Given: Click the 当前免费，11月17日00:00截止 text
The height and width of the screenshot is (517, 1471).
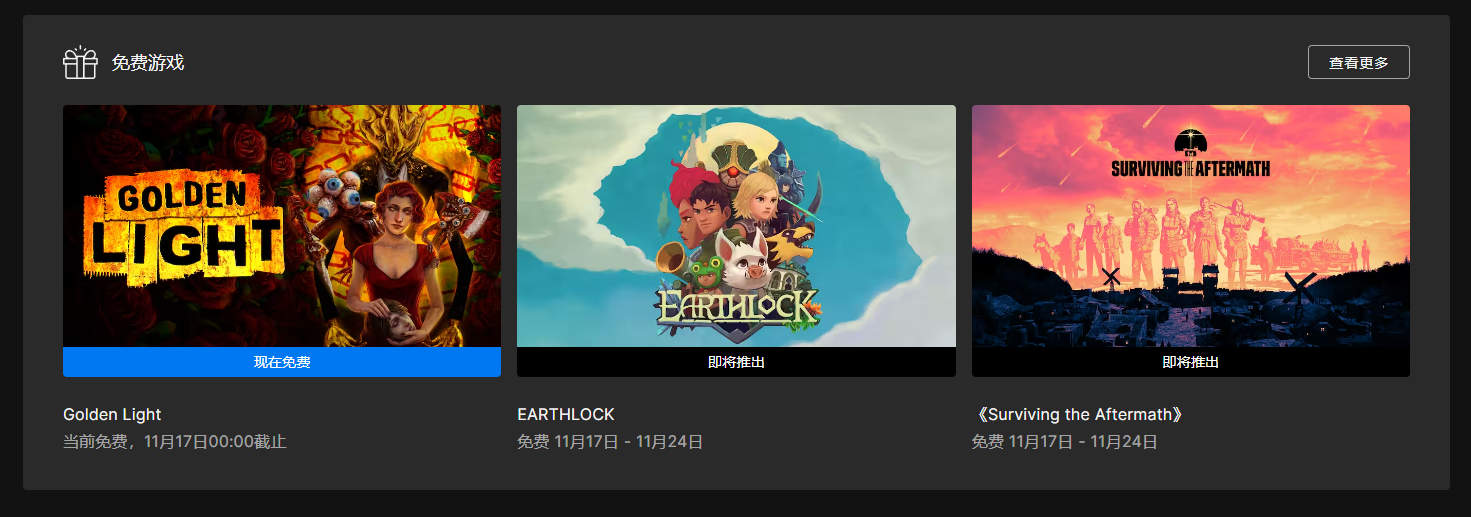Looking at the screenshot, I should click(175, 441).
